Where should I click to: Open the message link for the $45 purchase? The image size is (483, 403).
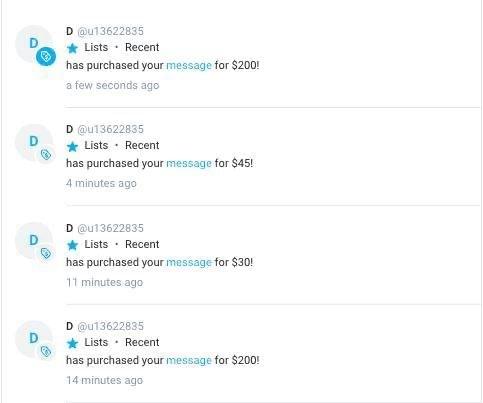189,163
